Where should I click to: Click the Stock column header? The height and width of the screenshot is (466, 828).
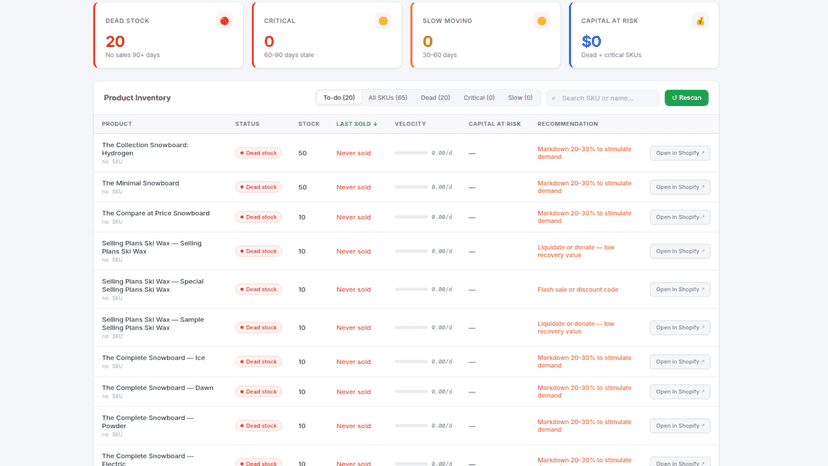pyautogui.click(x=309, y=124)
